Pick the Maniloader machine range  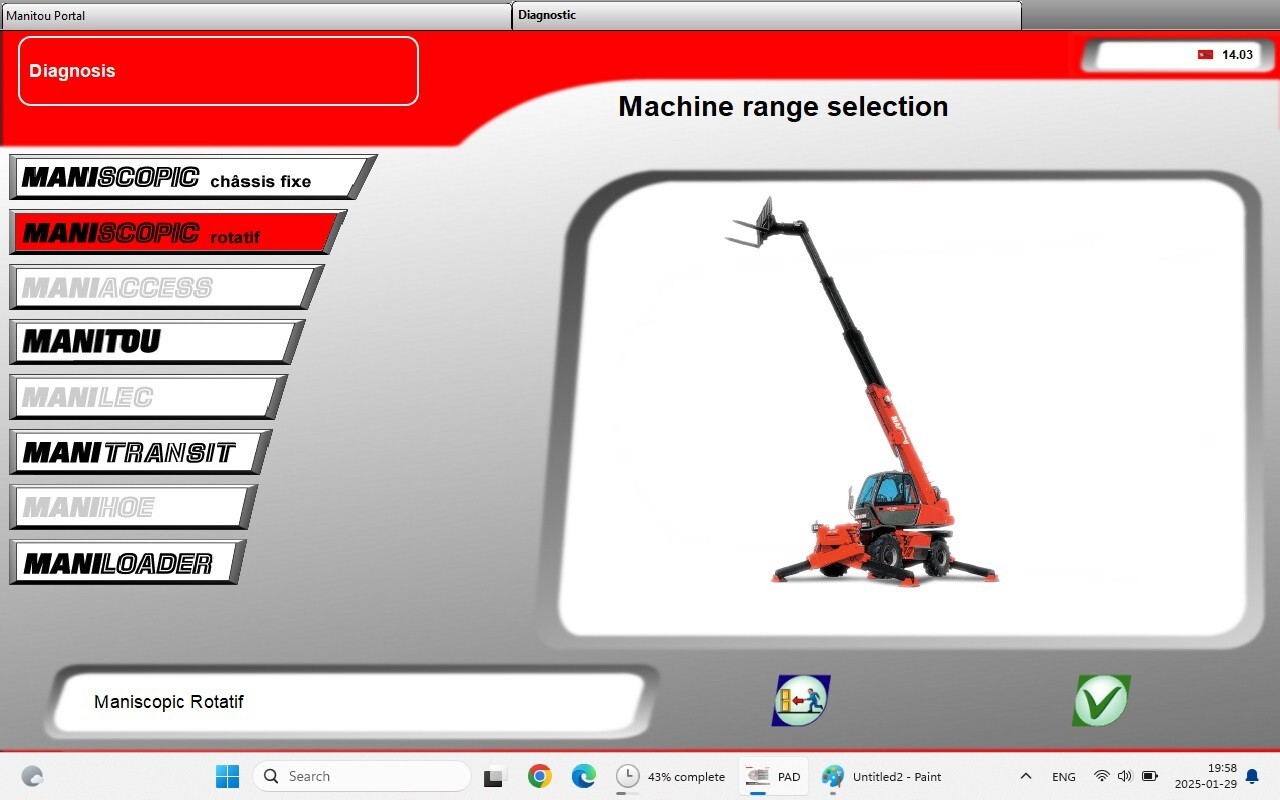(x=128, y=562)
